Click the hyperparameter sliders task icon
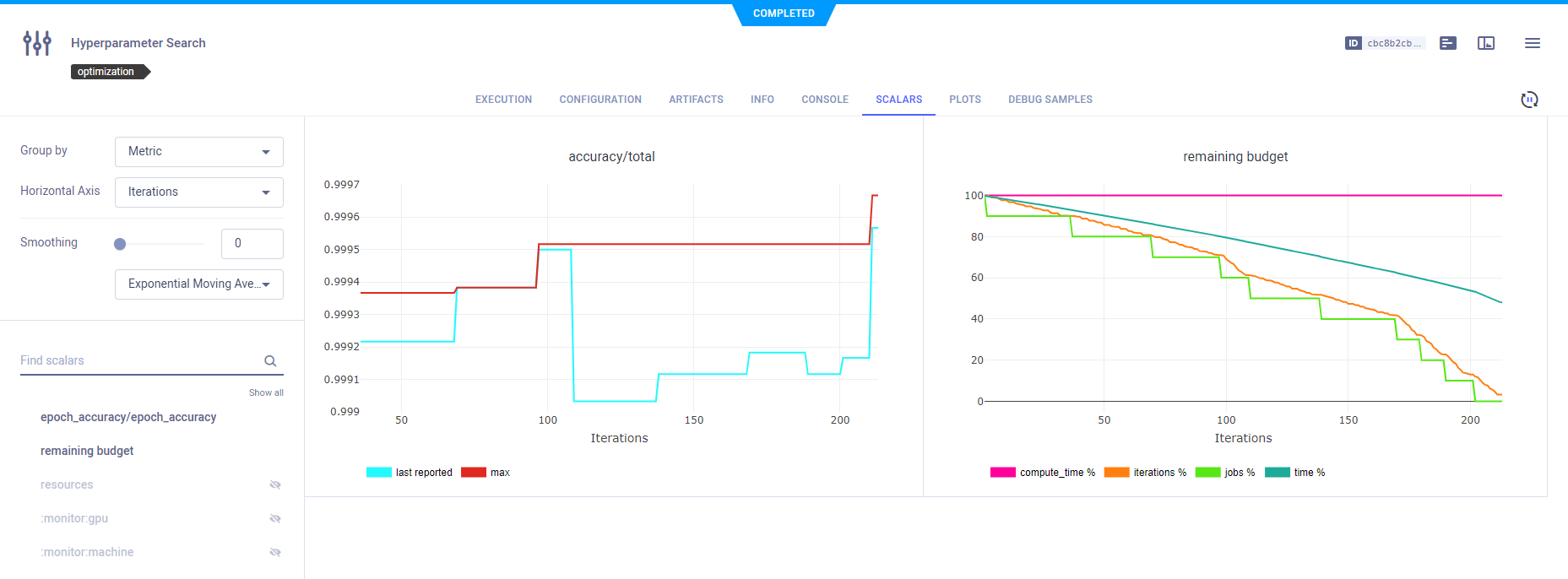The image size is (1568, 579). pyautogui.click(x=37, y=43)
